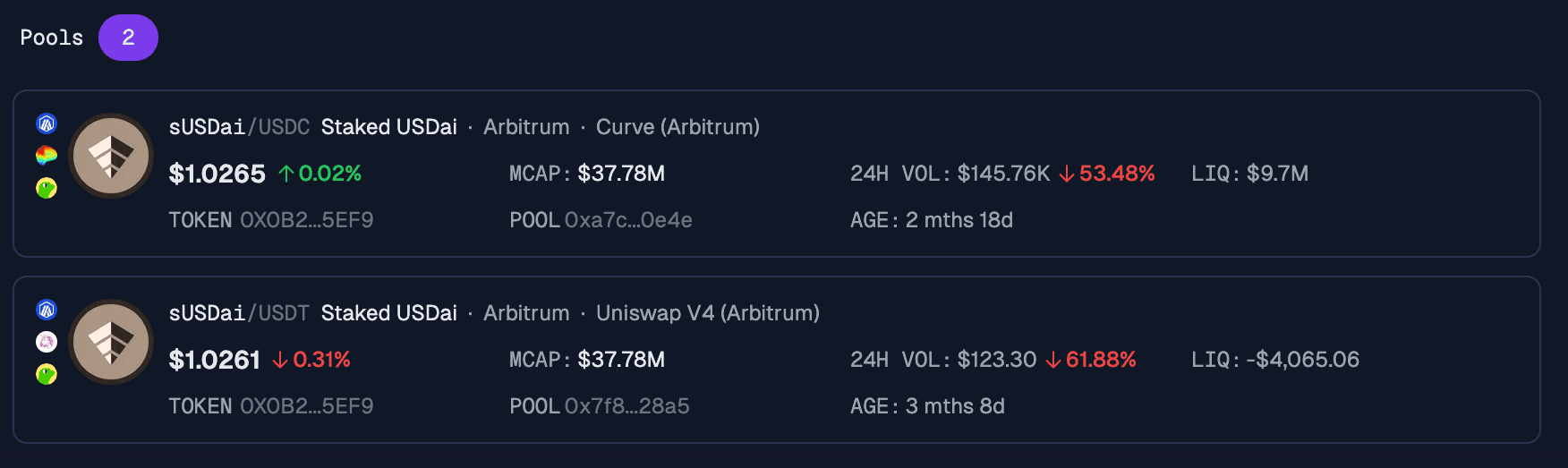
Task: Click the Uniswap V4 (Arbitrum) exchange label
Action: tap(708, 313)
